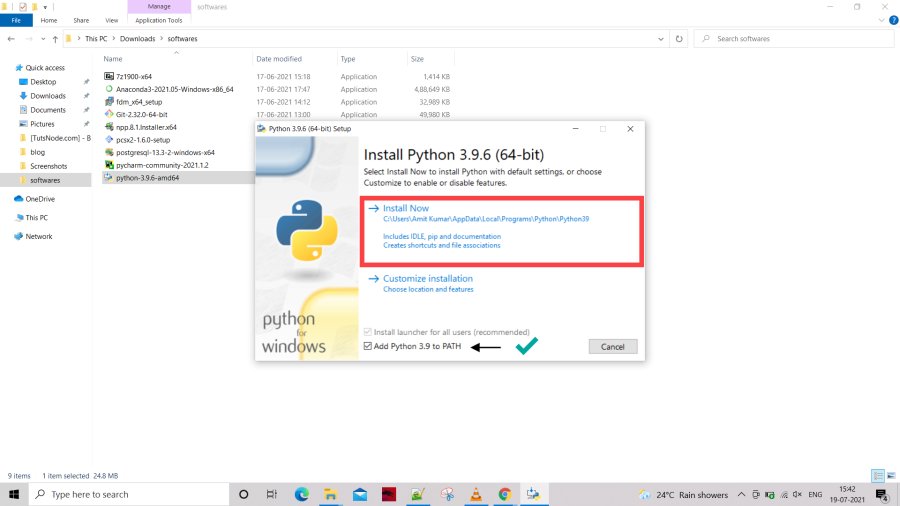Toggle Install launcher for all users checkbox
900x506 pixels.
point(367,332)
